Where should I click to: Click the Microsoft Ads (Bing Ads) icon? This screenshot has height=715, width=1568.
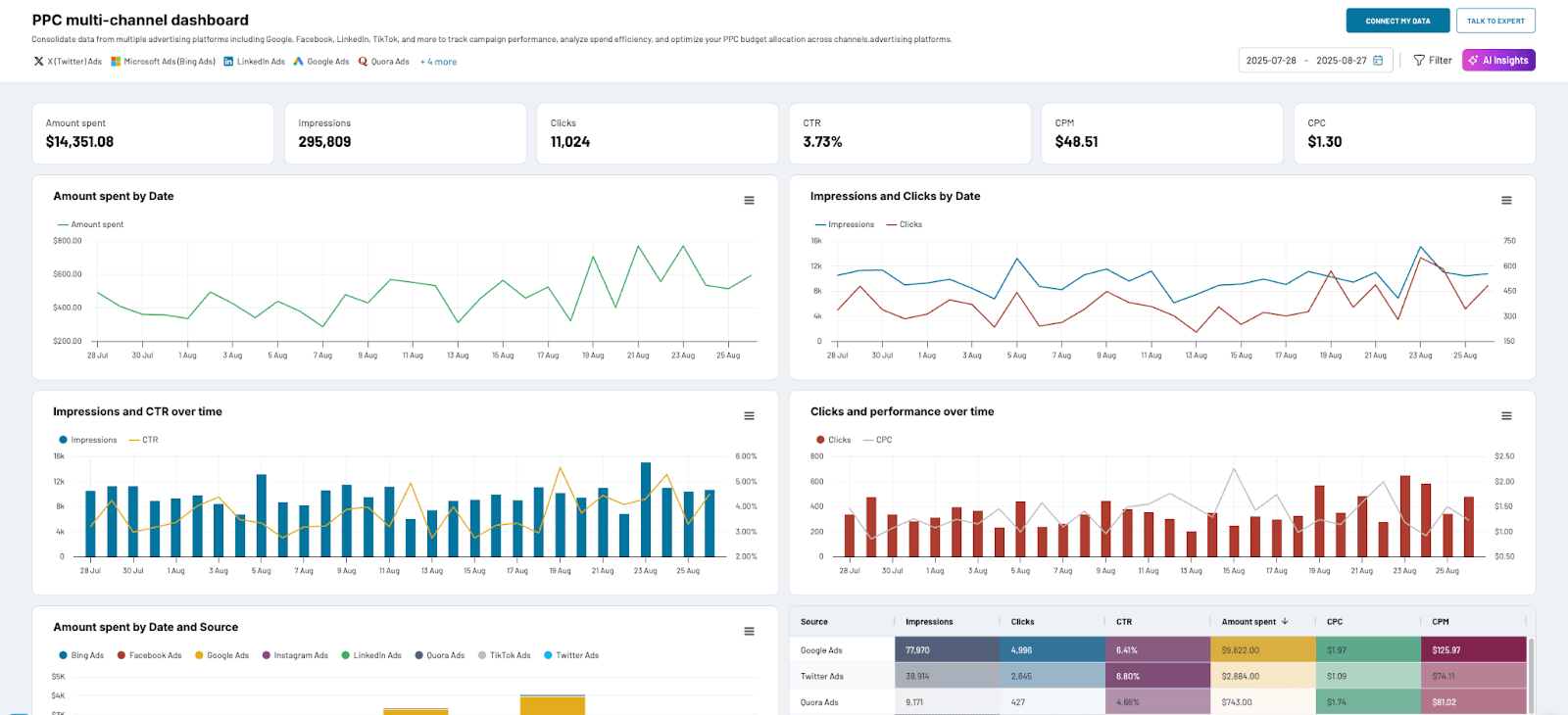tap(116, 62)
